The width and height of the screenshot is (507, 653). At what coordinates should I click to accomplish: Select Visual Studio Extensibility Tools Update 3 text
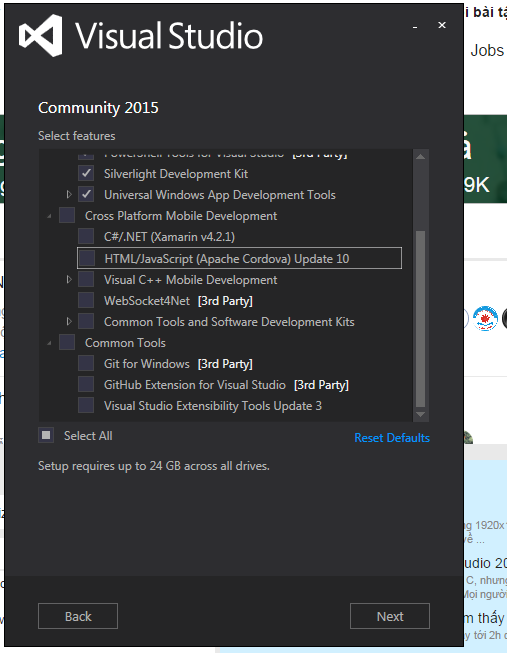212,406
